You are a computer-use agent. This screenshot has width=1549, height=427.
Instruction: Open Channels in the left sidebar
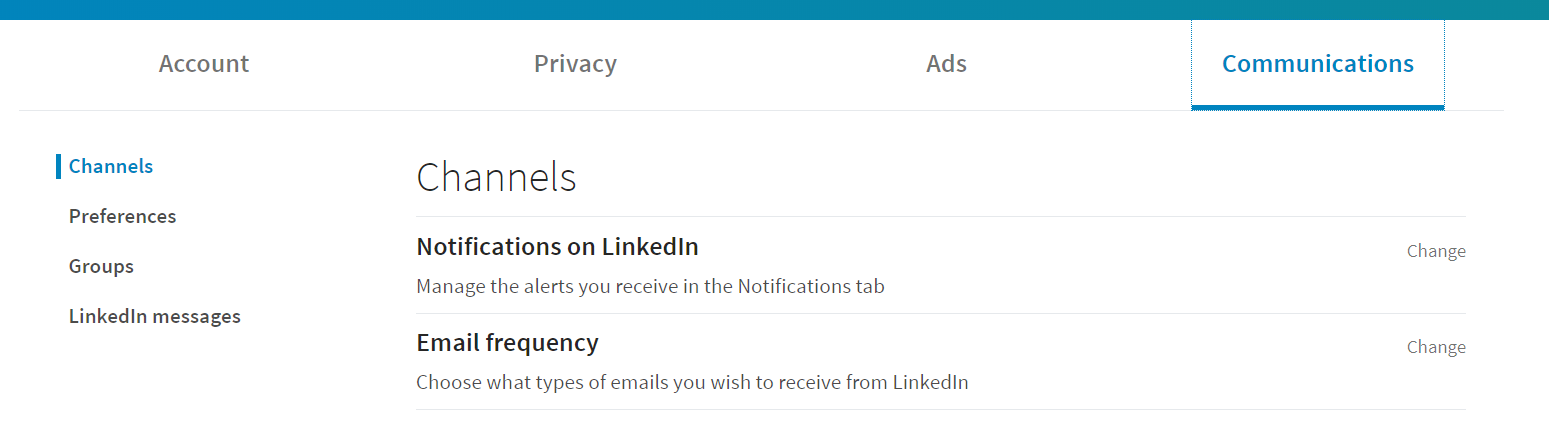[111, 166]
